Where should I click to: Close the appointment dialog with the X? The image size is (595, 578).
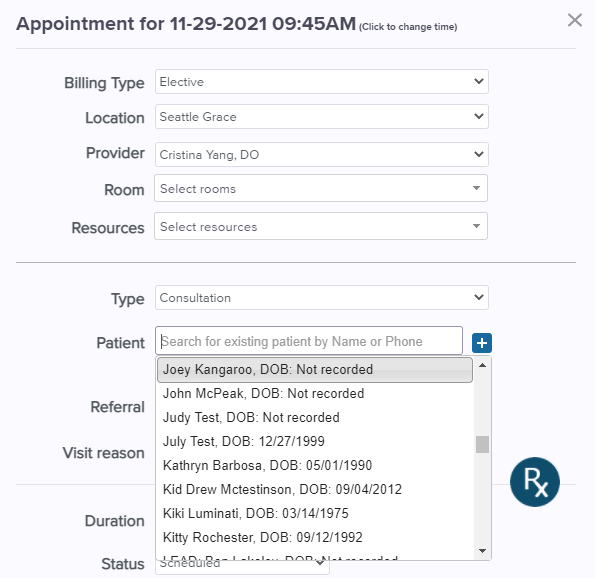[x=575, y=20]
